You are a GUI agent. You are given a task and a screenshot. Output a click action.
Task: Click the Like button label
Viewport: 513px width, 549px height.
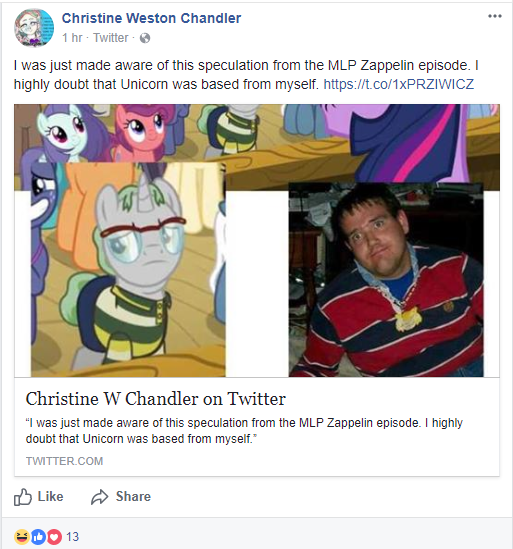[x=50, y=496]
